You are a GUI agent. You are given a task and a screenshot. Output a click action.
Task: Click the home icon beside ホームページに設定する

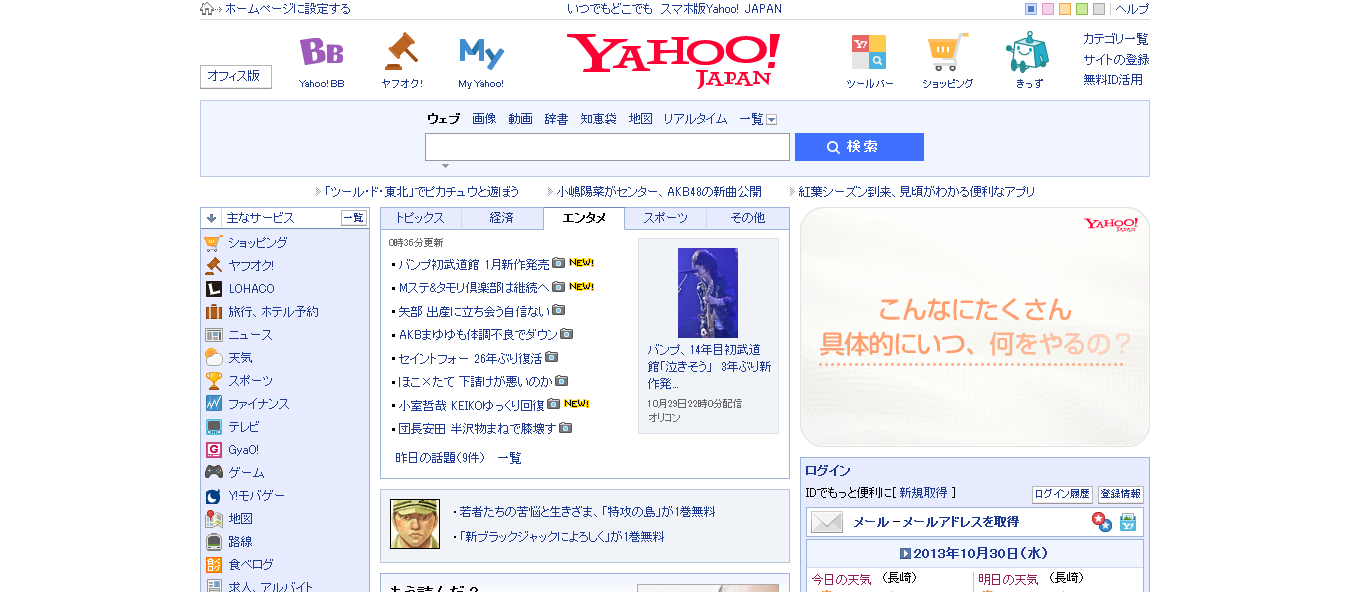[x=207, y=9]
